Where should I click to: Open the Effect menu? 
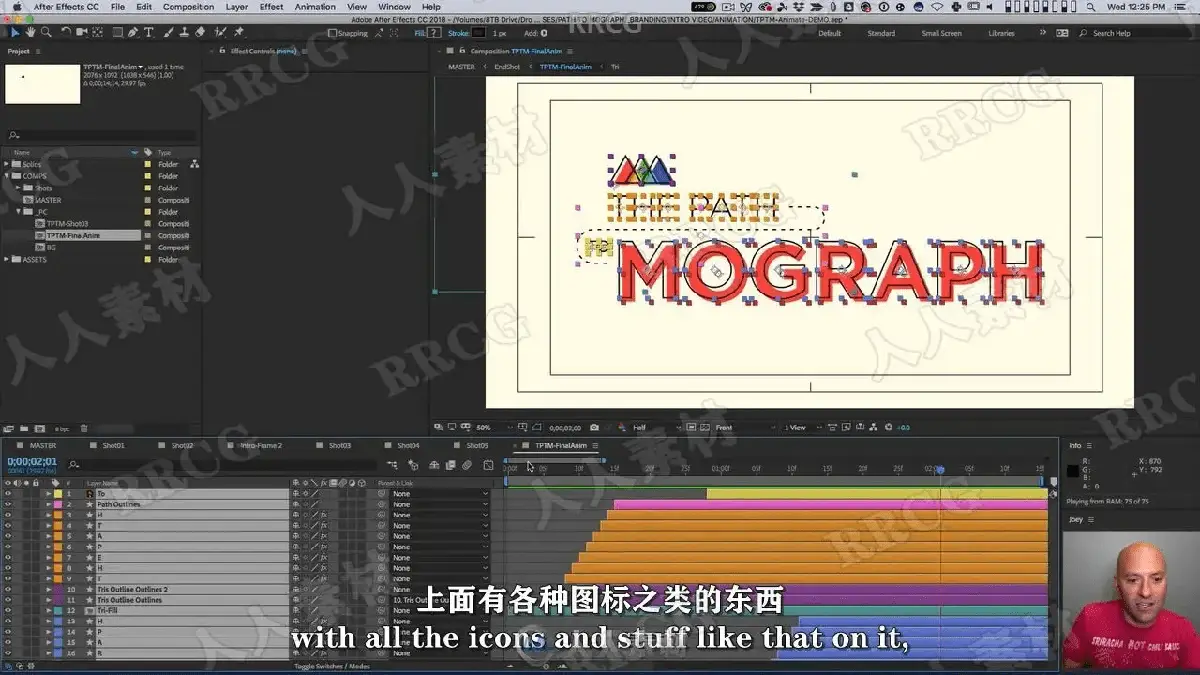click(x=271, y=6)
